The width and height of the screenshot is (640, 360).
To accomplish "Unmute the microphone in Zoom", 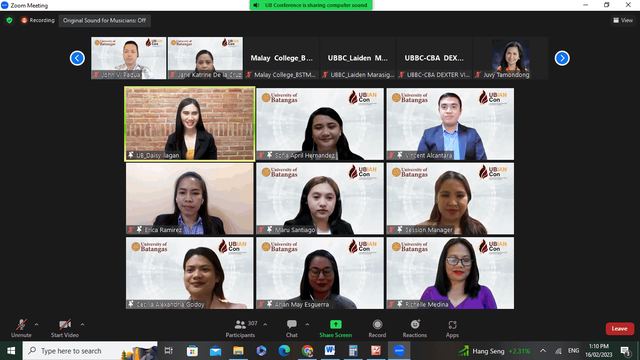I will point(21,328).
